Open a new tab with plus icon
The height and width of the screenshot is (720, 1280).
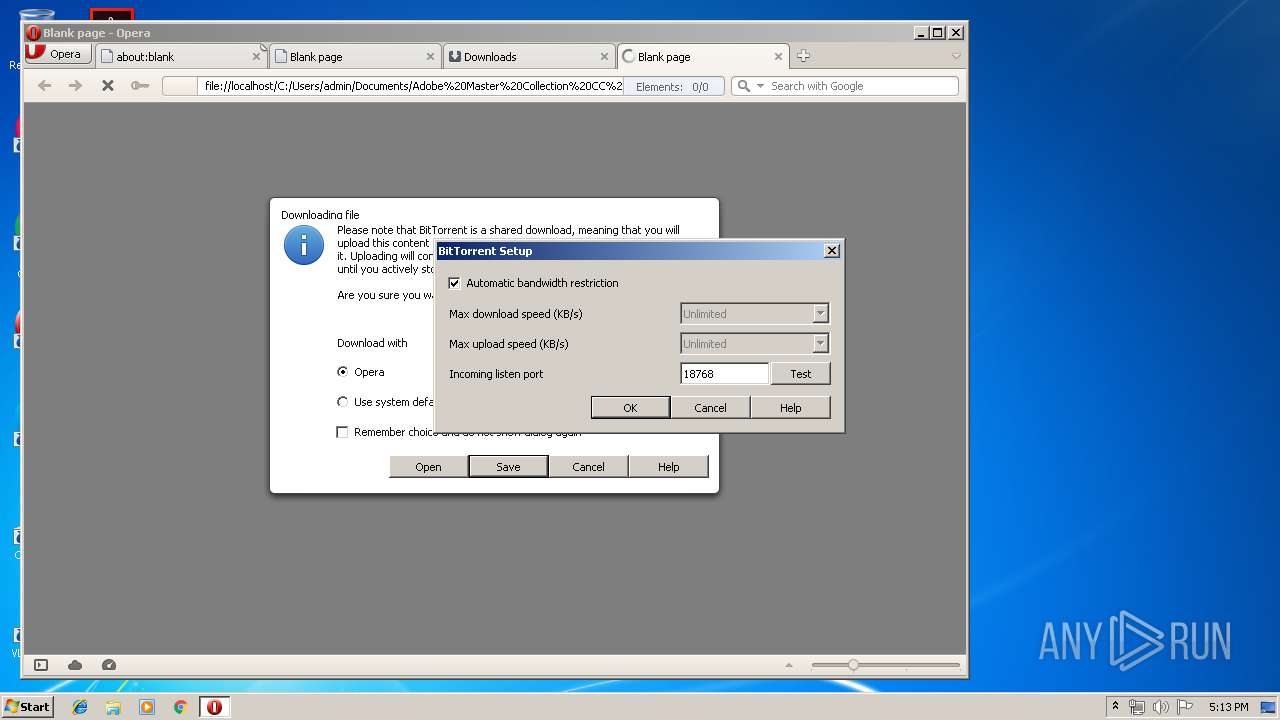point(803,56)
